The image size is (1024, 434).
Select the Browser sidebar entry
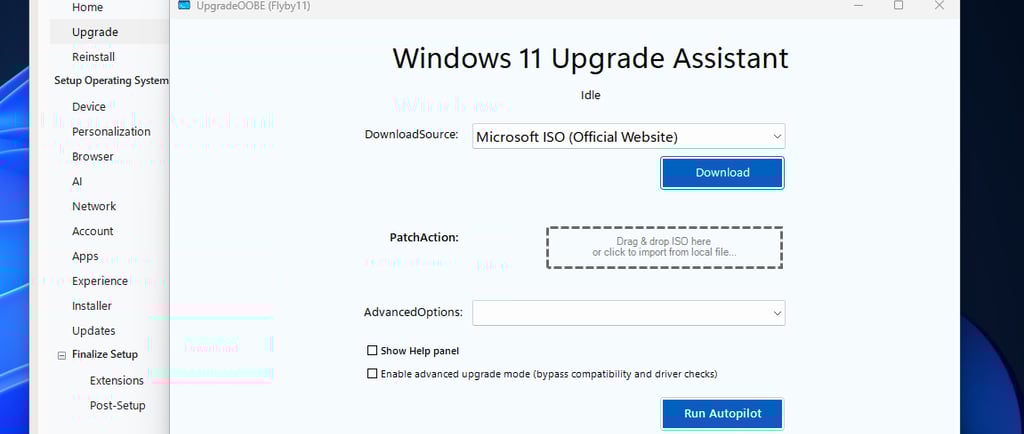click(x=92, y=156)
